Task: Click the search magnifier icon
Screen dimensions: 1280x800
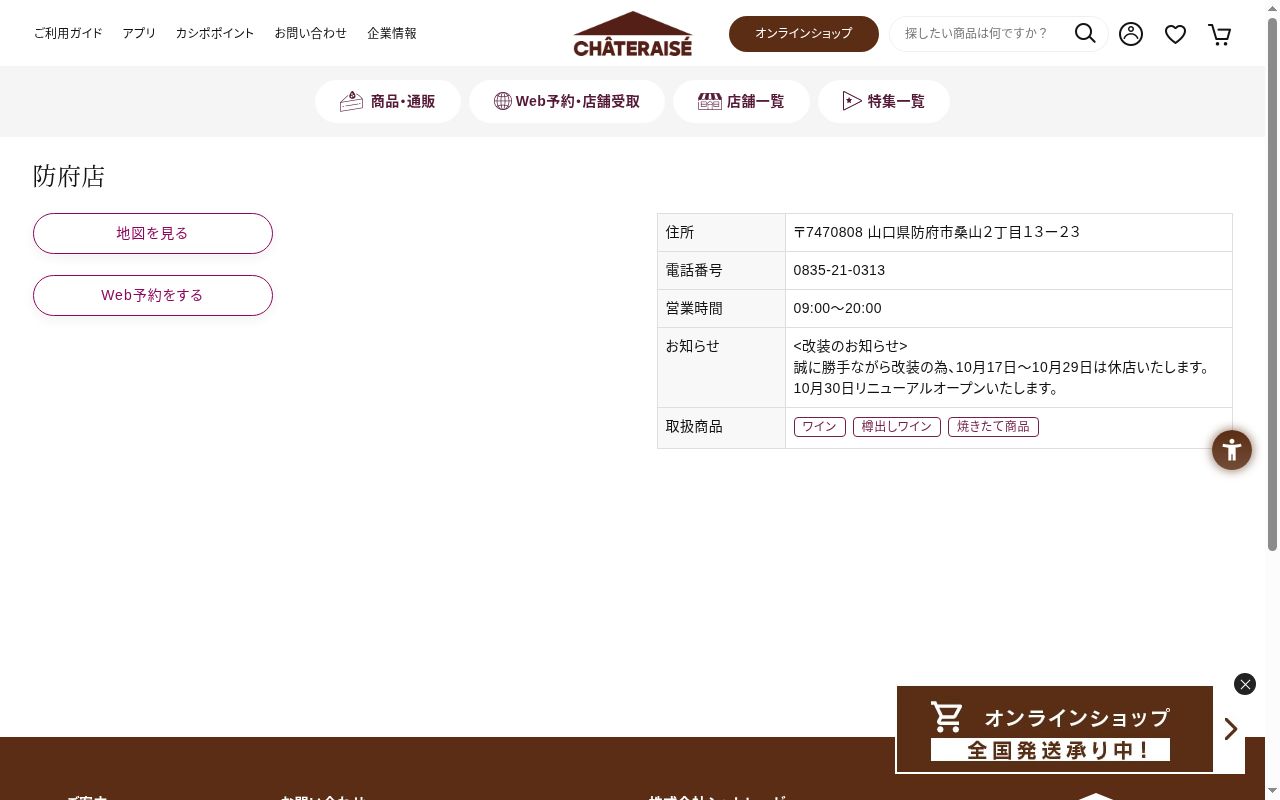Action: (1085, 33)
